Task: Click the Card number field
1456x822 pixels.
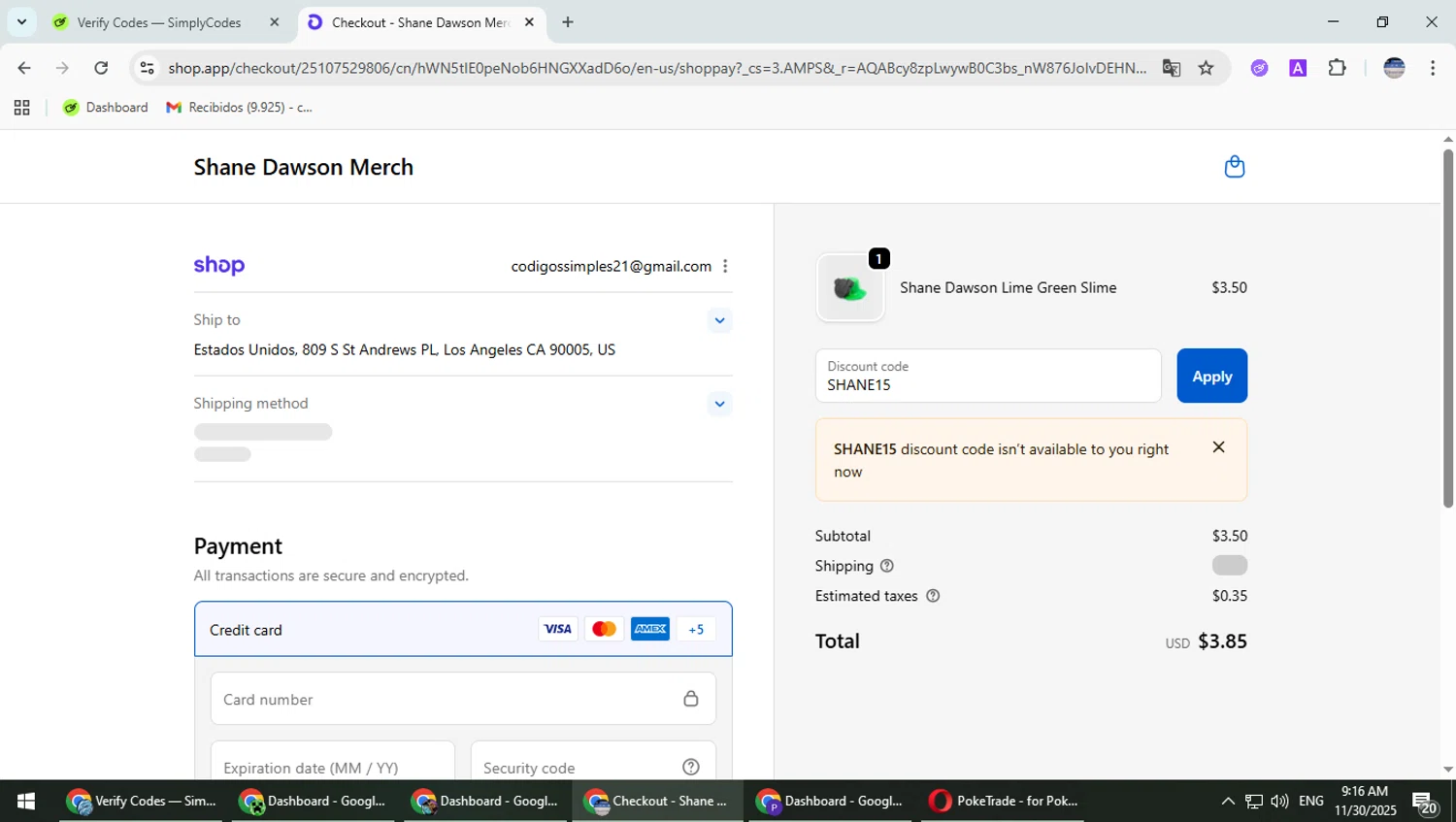Action: pyautogui.click(x=463, y=699)
